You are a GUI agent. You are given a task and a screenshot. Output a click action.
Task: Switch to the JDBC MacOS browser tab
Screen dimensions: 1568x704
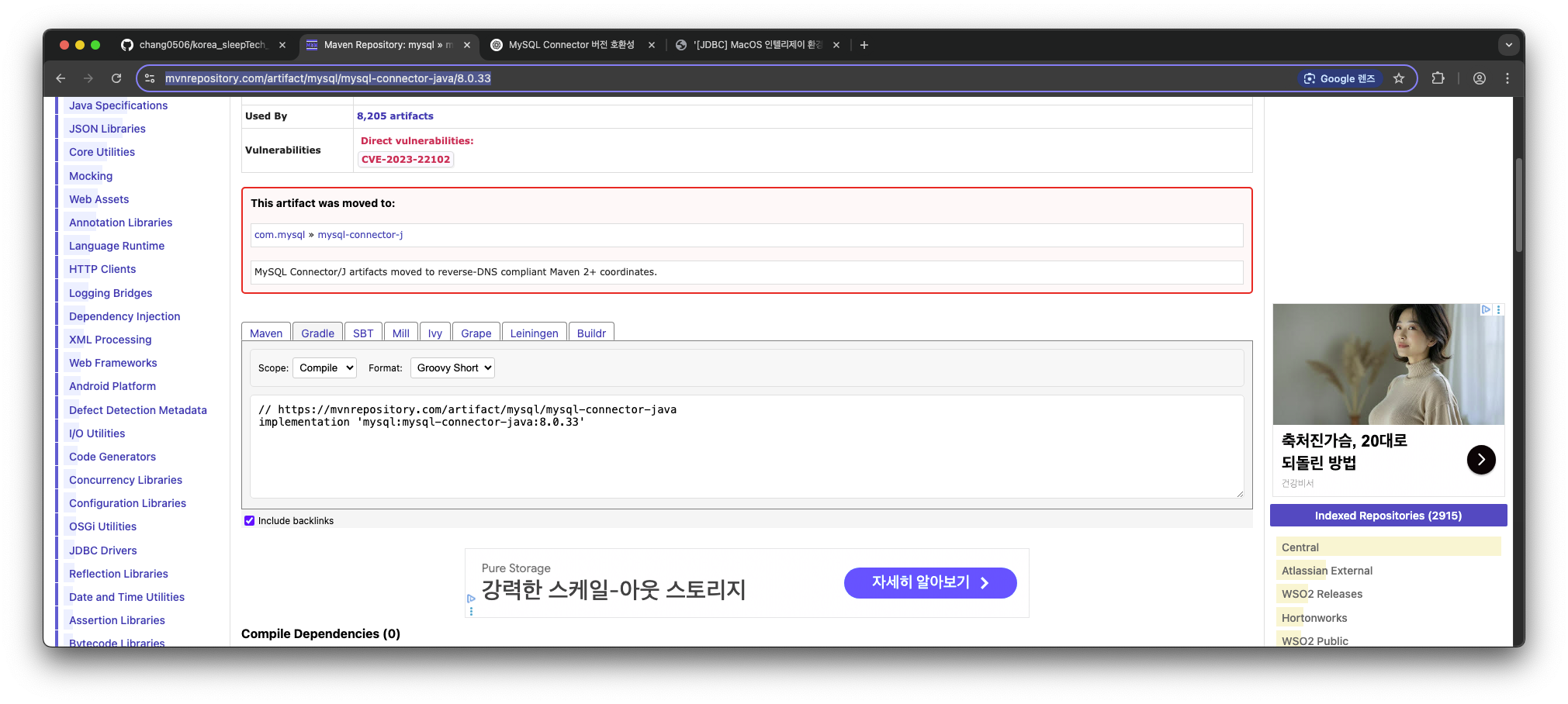756,45
